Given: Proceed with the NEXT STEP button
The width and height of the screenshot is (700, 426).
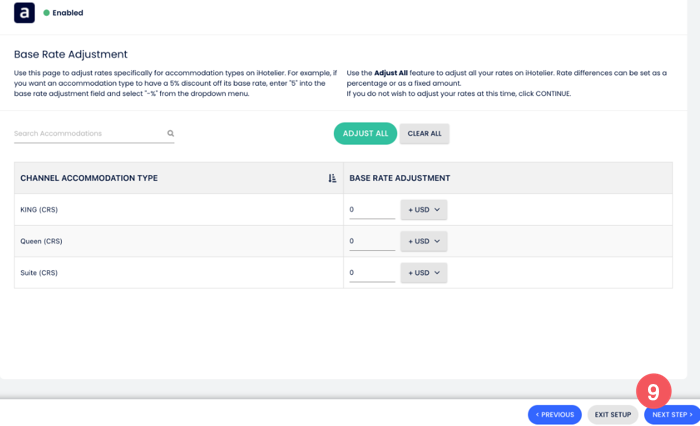Looking at the screenshot, I should 672,414.
